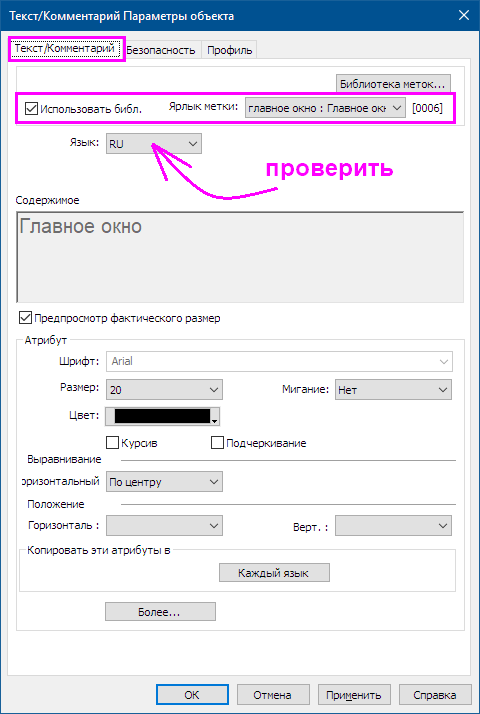Viewport: 480px width, 714px height.
Task: Switch to the Профиль tab
Action: coord(230,50)
